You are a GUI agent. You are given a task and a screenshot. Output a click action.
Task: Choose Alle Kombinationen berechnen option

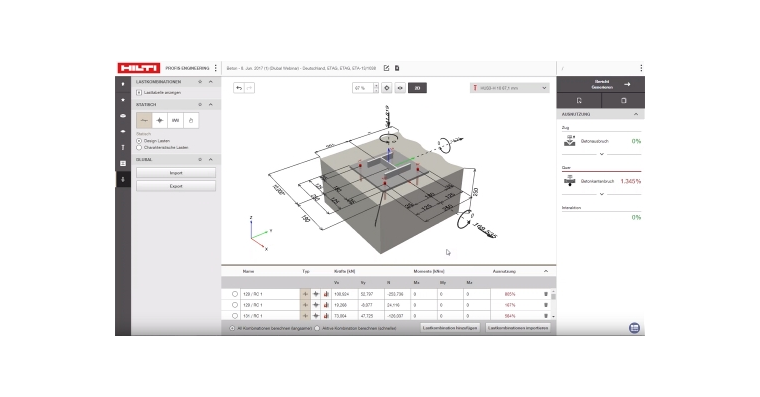[232, 328]
